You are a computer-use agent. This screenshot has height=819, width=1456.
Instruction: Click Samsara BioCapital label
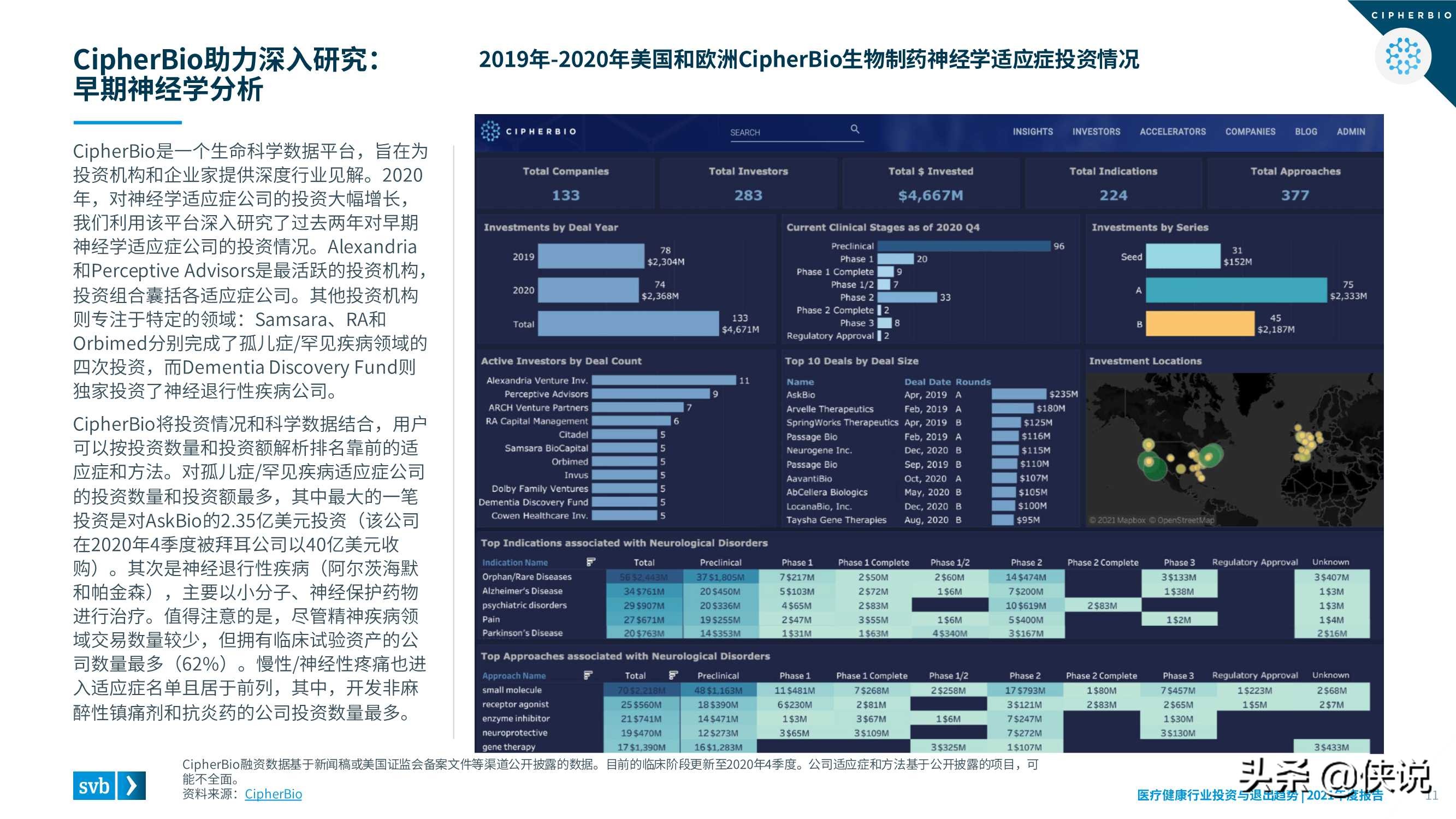pyautogui.click(x=546, y=448)
